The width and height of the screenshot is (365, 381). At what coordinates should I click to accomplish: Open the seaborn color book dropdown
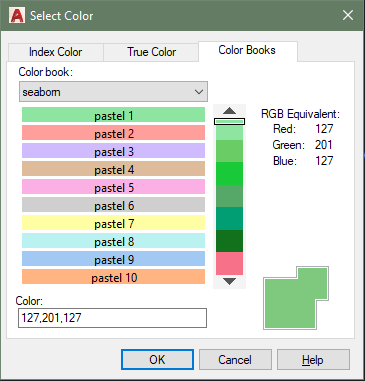[x=113, y=92]
